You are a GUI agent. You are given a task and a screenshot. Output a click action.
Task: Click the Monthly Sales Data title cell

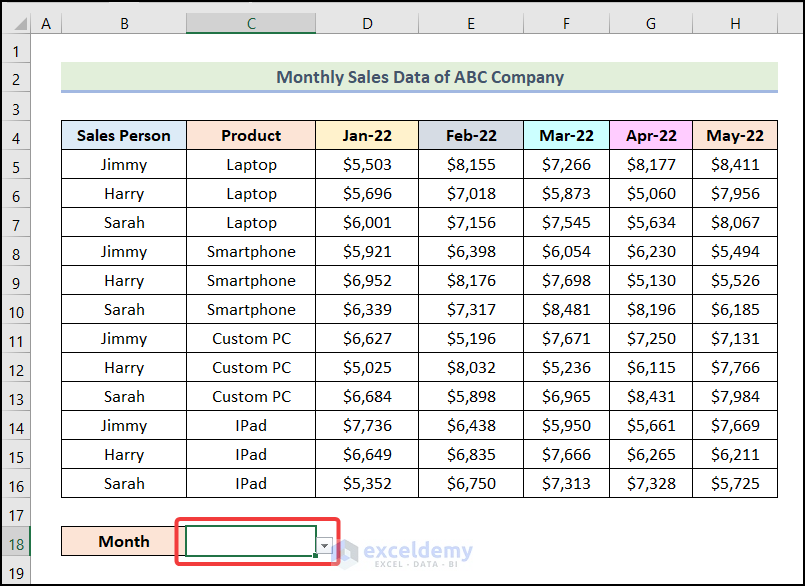click(x=419, y=77)
